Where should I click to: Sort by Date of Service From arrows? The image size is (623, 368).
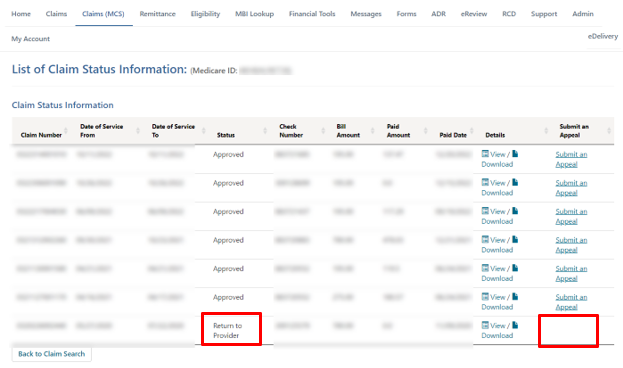tap(138, 131)
